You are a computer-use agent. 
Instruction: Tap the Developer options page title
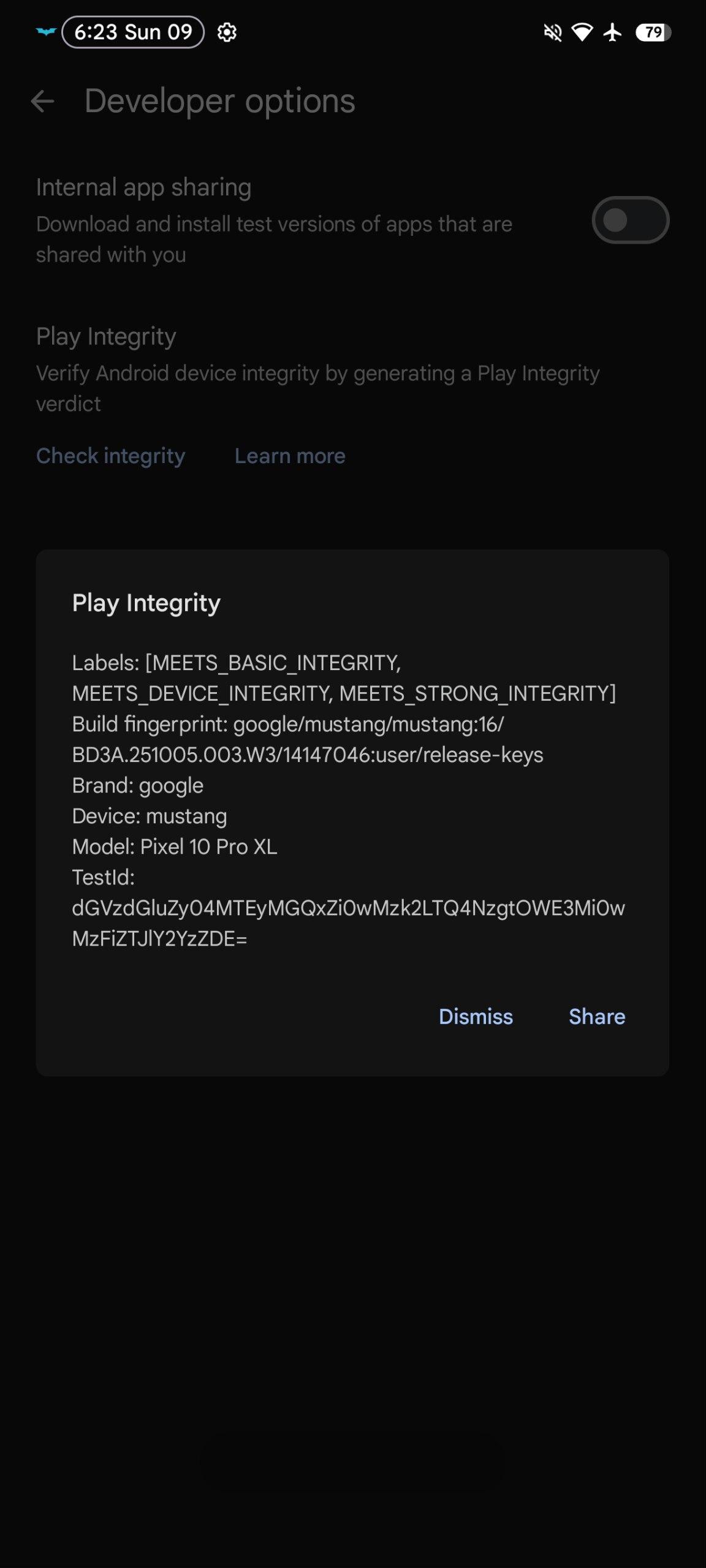(x=219, y=101)
